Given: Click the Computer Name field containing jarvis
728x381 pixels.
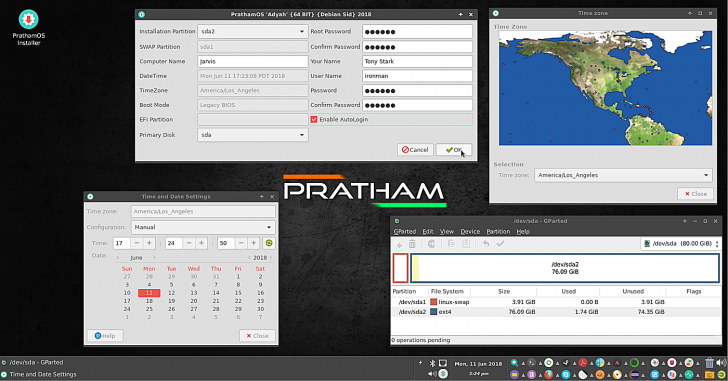Looking at the screenshot, I should 252,61.
